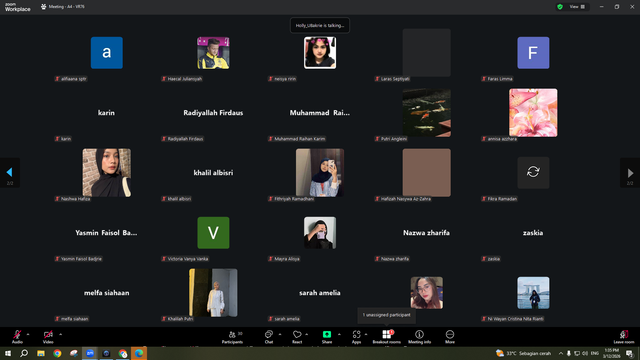
Task: Click Yasmin Faisol Ba... tile name
Action: (106, 233)
